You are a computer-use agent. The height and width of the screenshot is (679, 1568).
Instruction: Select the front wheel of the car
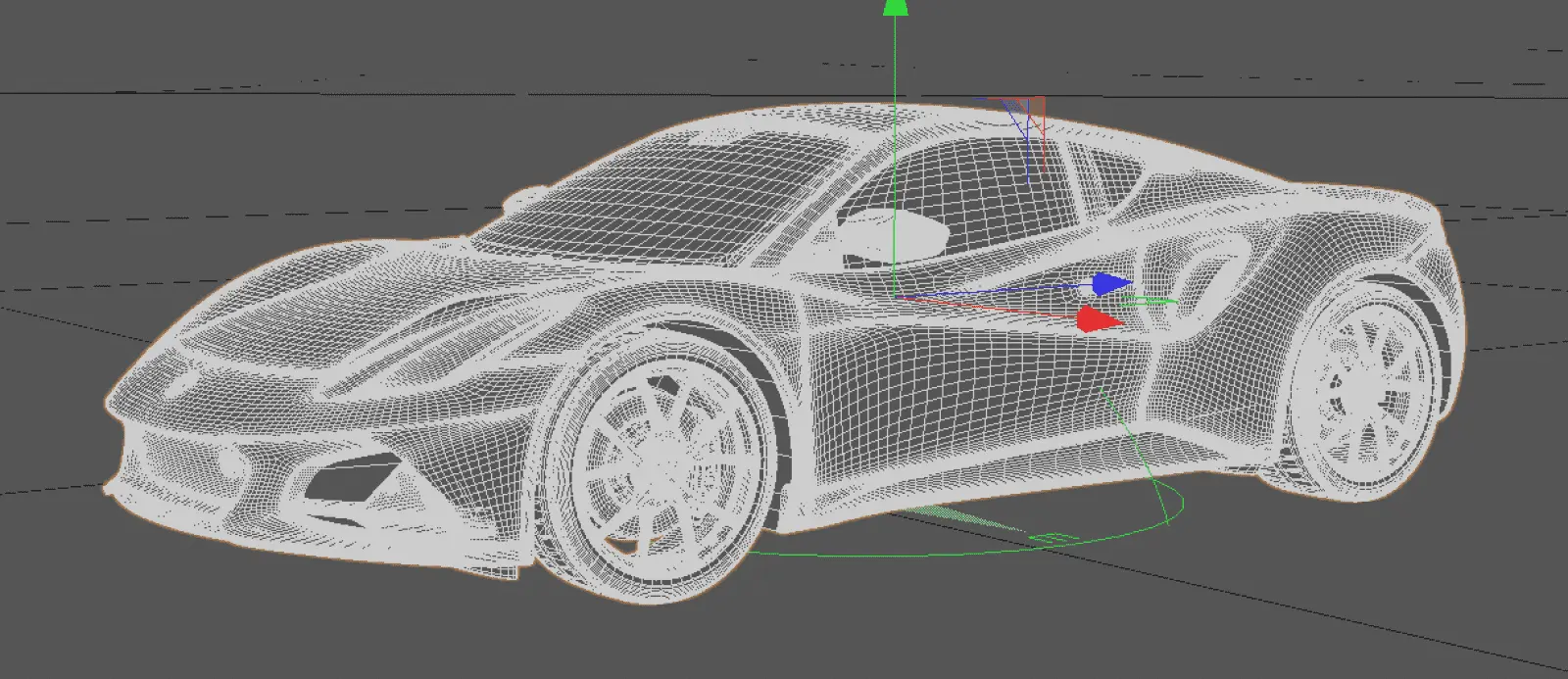664,462
